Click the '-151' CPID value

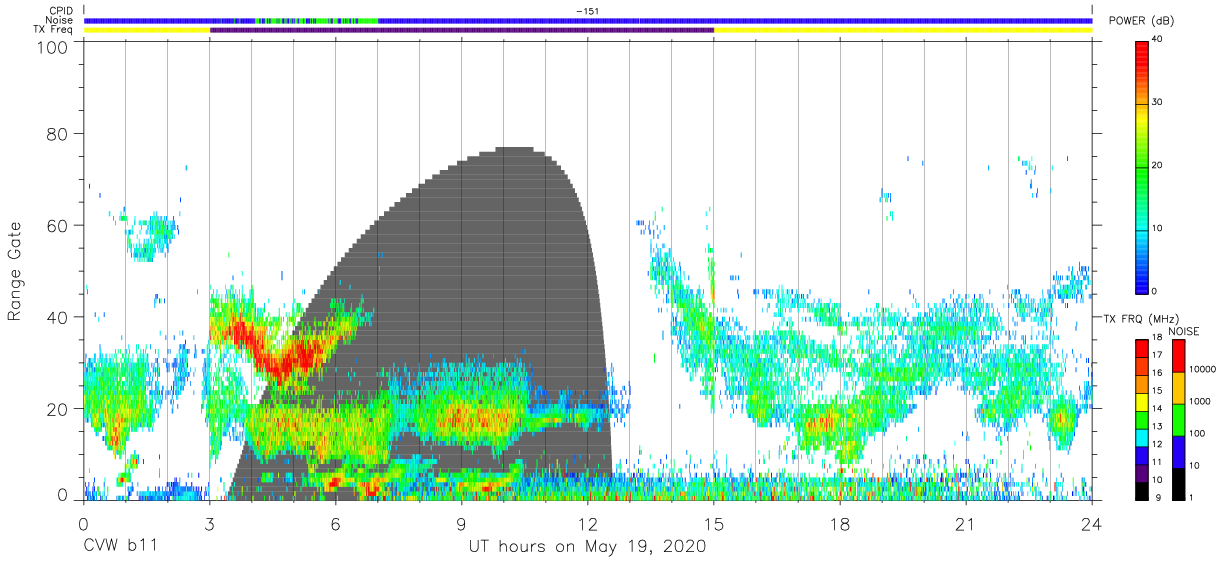(x=587, y=11)
